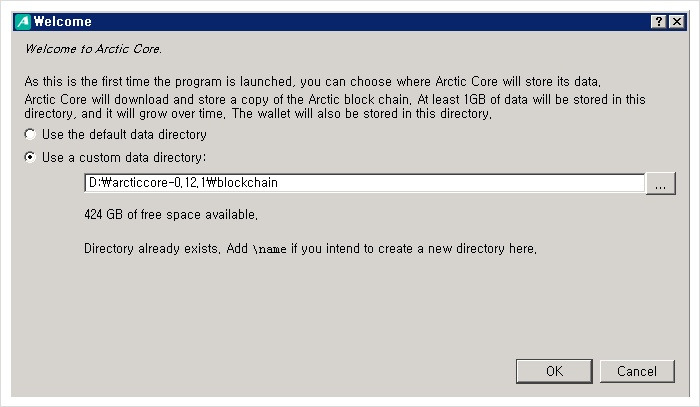Viewport: 700px width, 407px height.
Task: Click the Arctic Core logo icon in title bar
Action: (x=23, y=21)
